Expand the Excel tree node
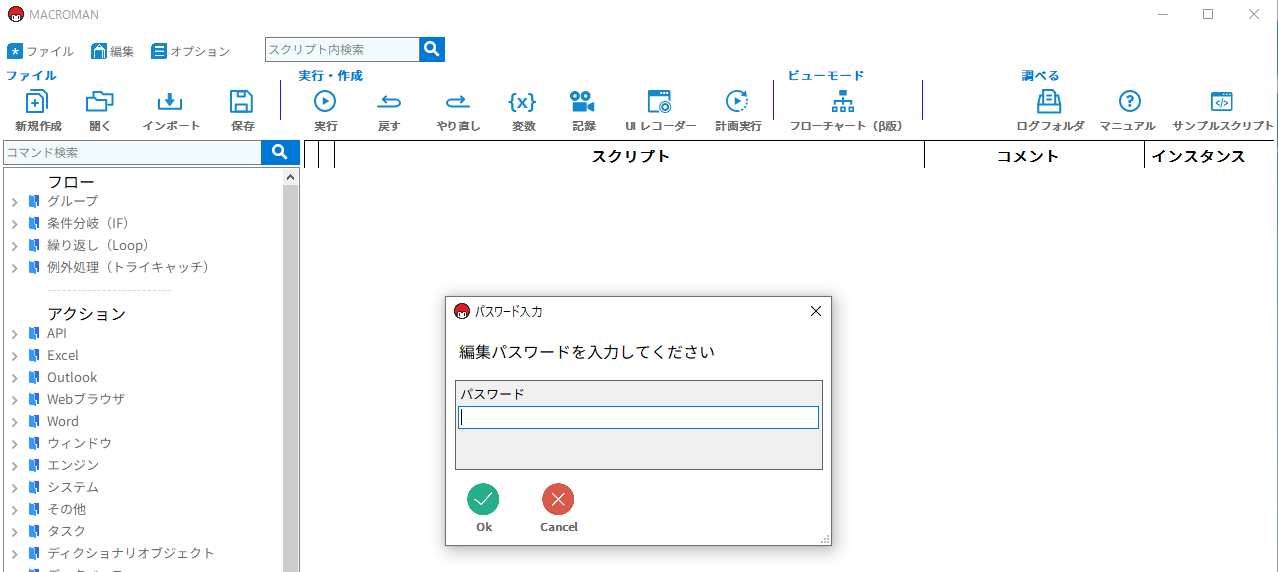1278x572 pixels. point(15,356)
